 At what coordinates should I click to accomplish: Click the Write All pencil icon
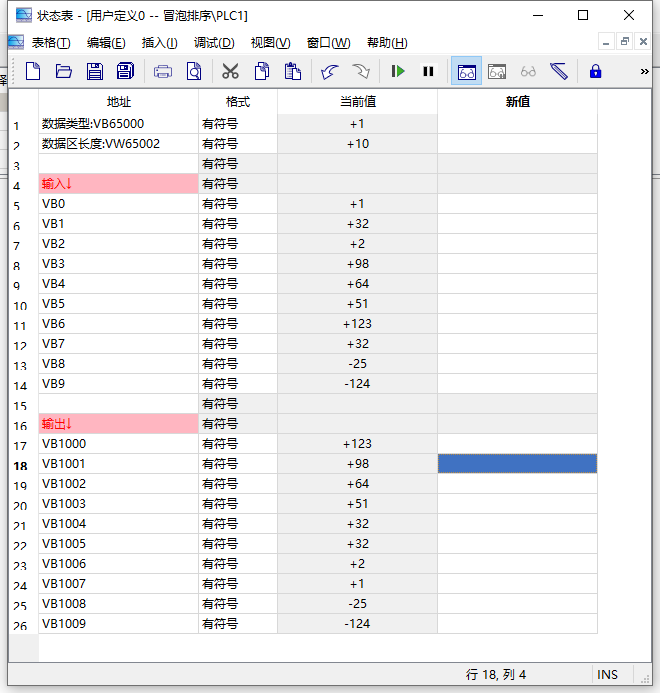pyautogui.click(x=559, y=71)
